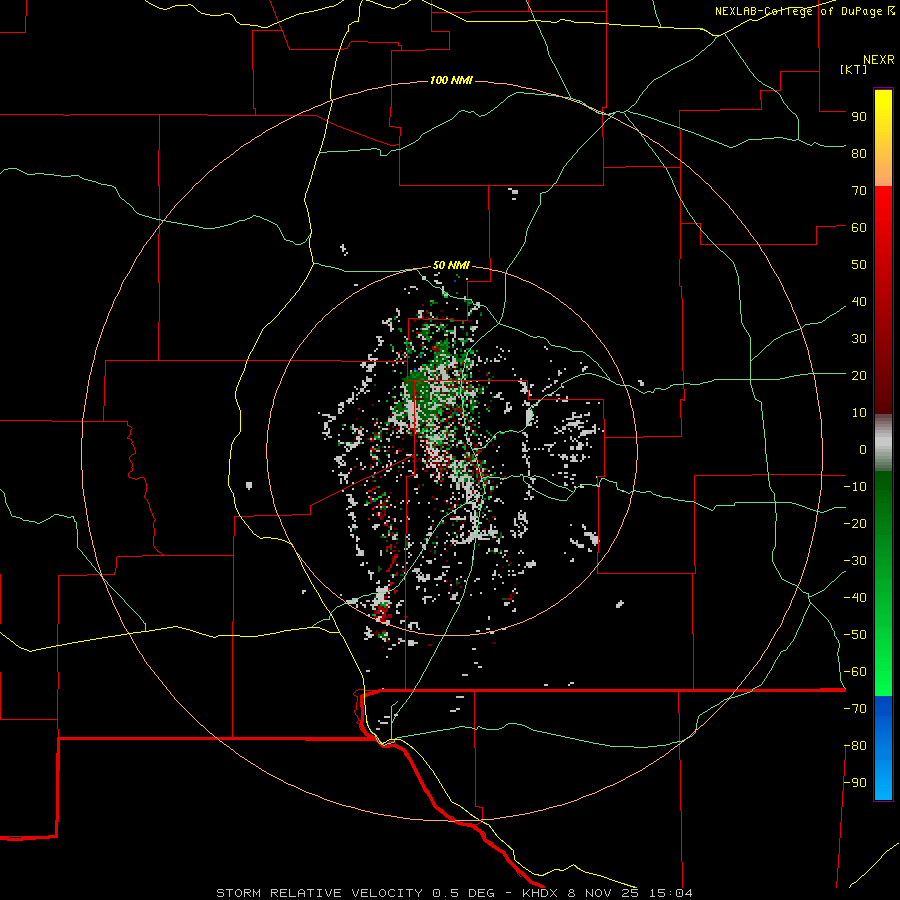Image resolution: width=900 pixels, height=900 pixels.
Task: Click the -90 value on the velocity scale
Action: point(855,783)
